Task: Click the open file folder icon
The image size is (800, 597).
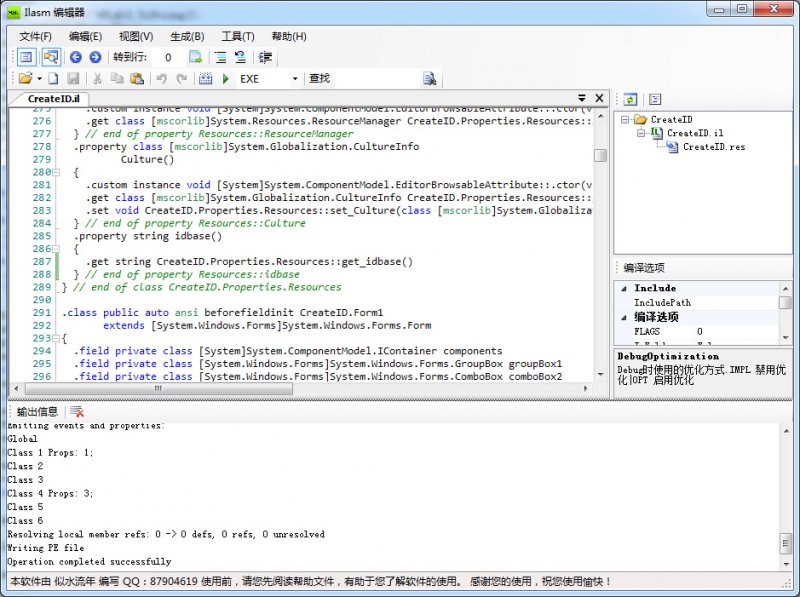Action: pyautogui.click(x=25, y=79)
